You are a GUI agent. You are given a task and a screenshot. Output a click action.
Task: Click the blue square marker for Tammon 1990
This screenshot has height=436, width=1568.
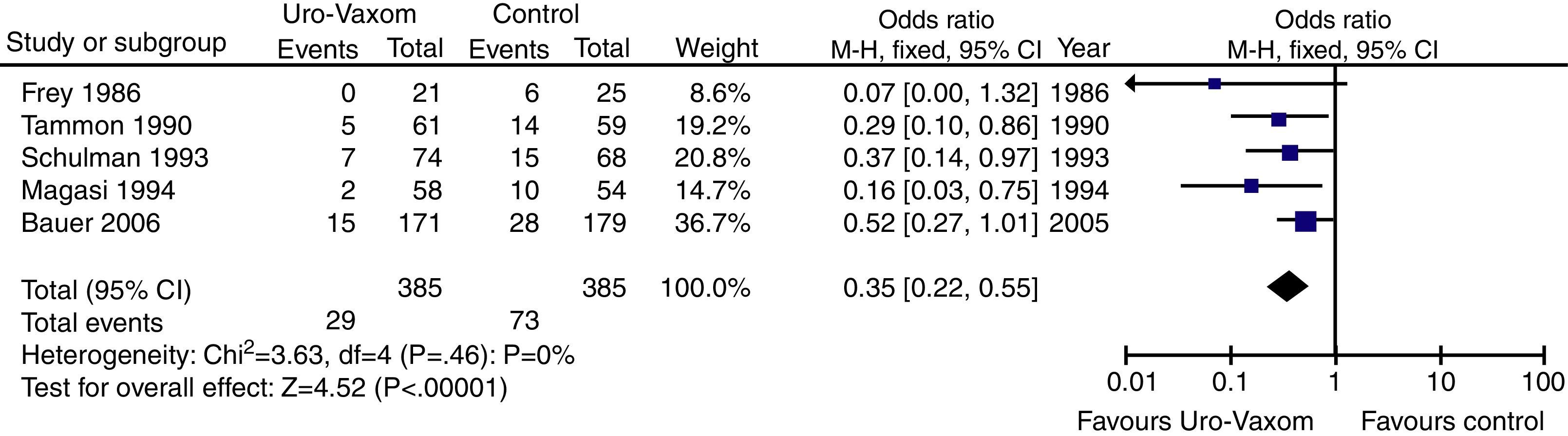click(x=1279, y=120)
